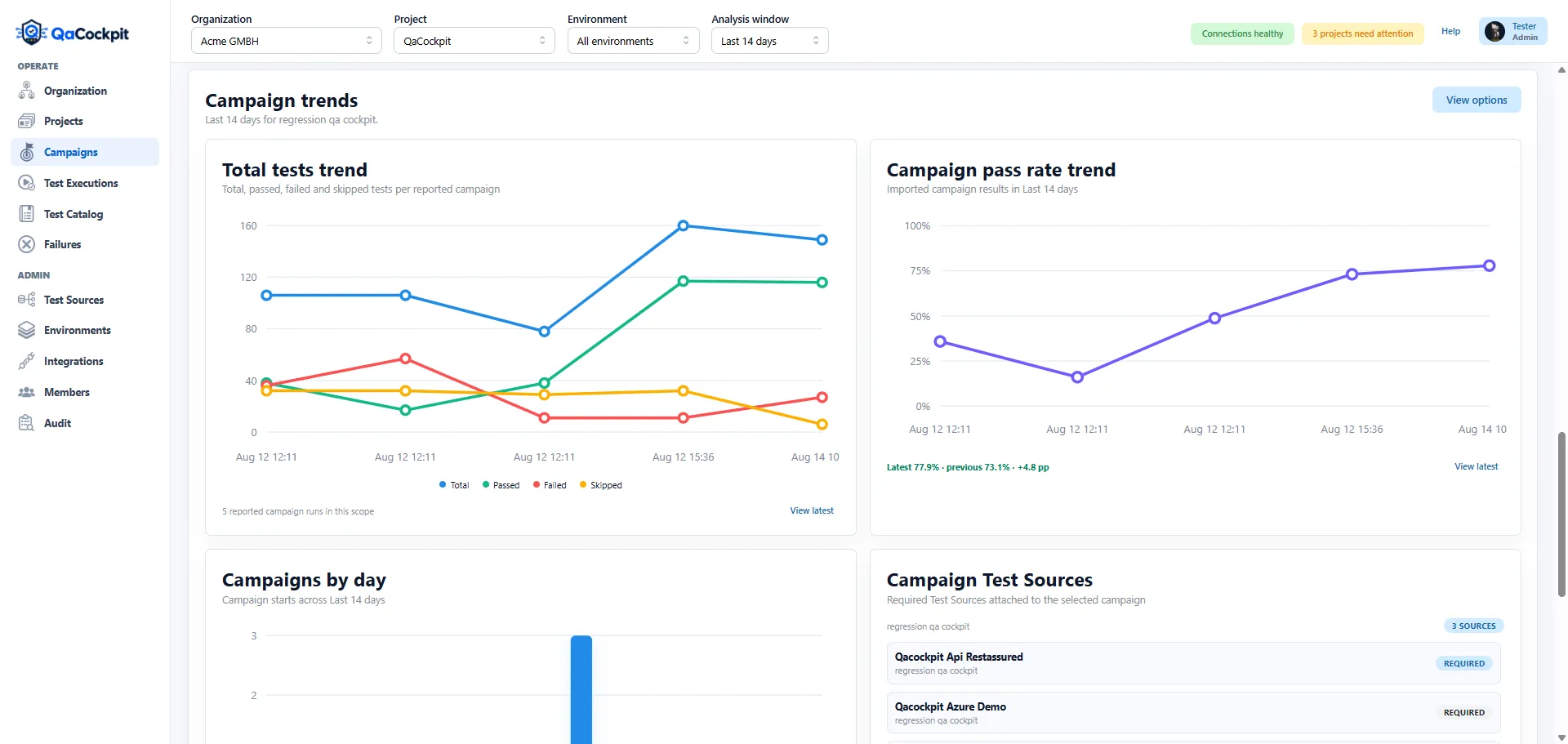Click the tall blue bar in Campaigns by day
This screenshot has width=1568, height=744.
(x=581, y=689)
